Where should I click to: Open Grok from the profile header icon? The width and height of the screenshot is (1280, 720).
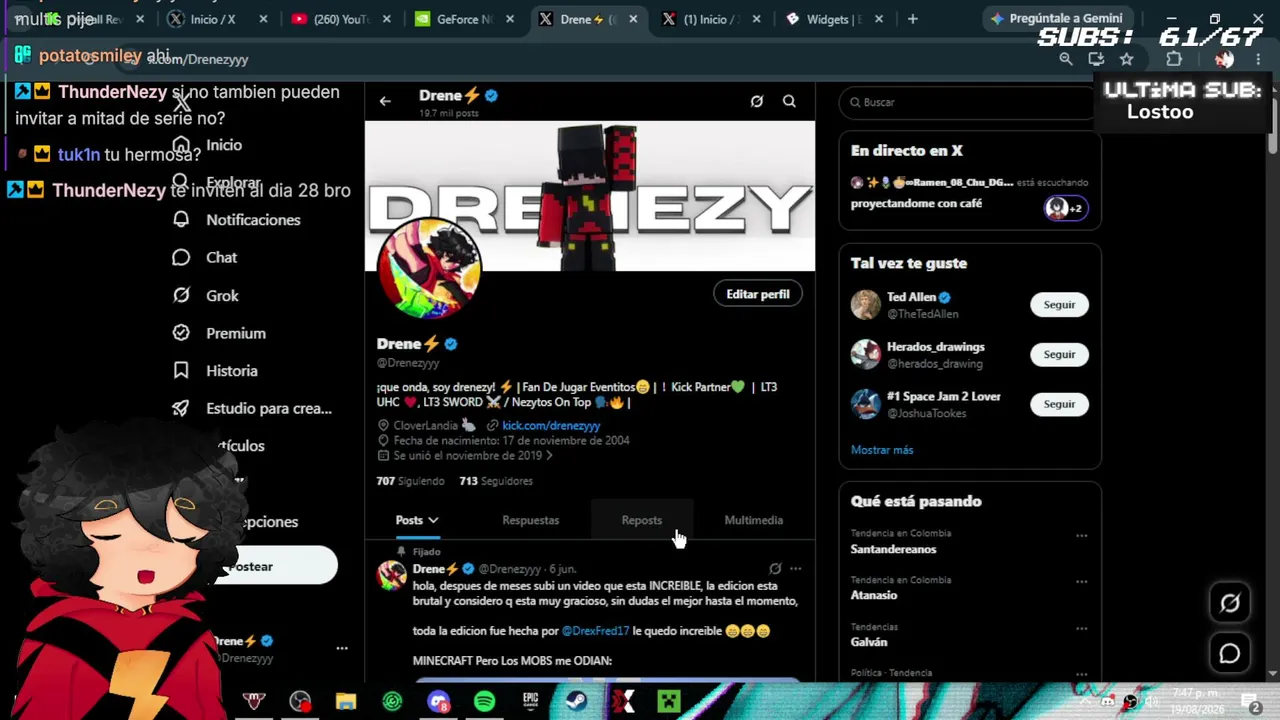tap(757, 101)
